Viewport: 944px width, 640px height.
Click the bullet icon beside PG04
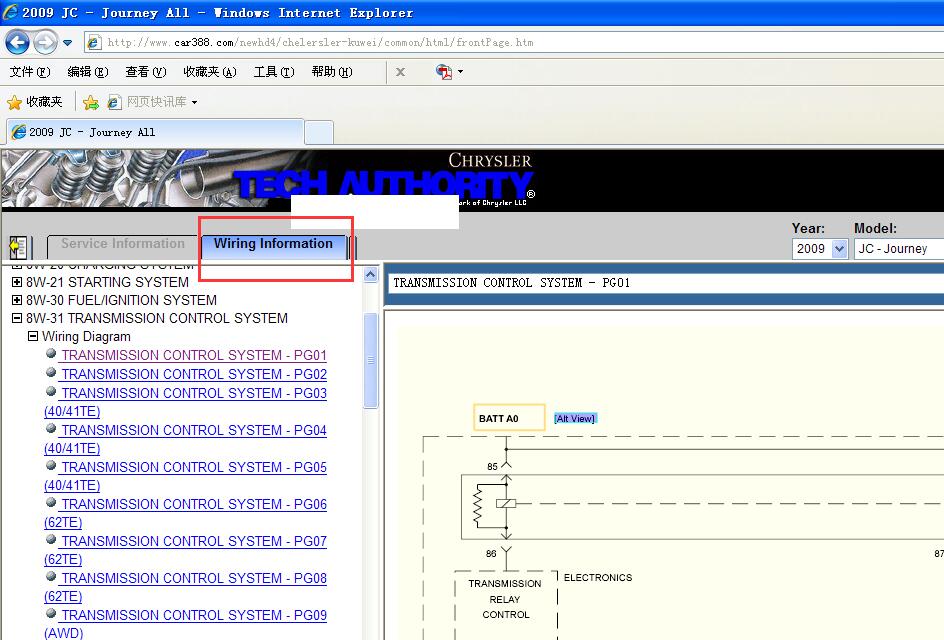(51, 429)
